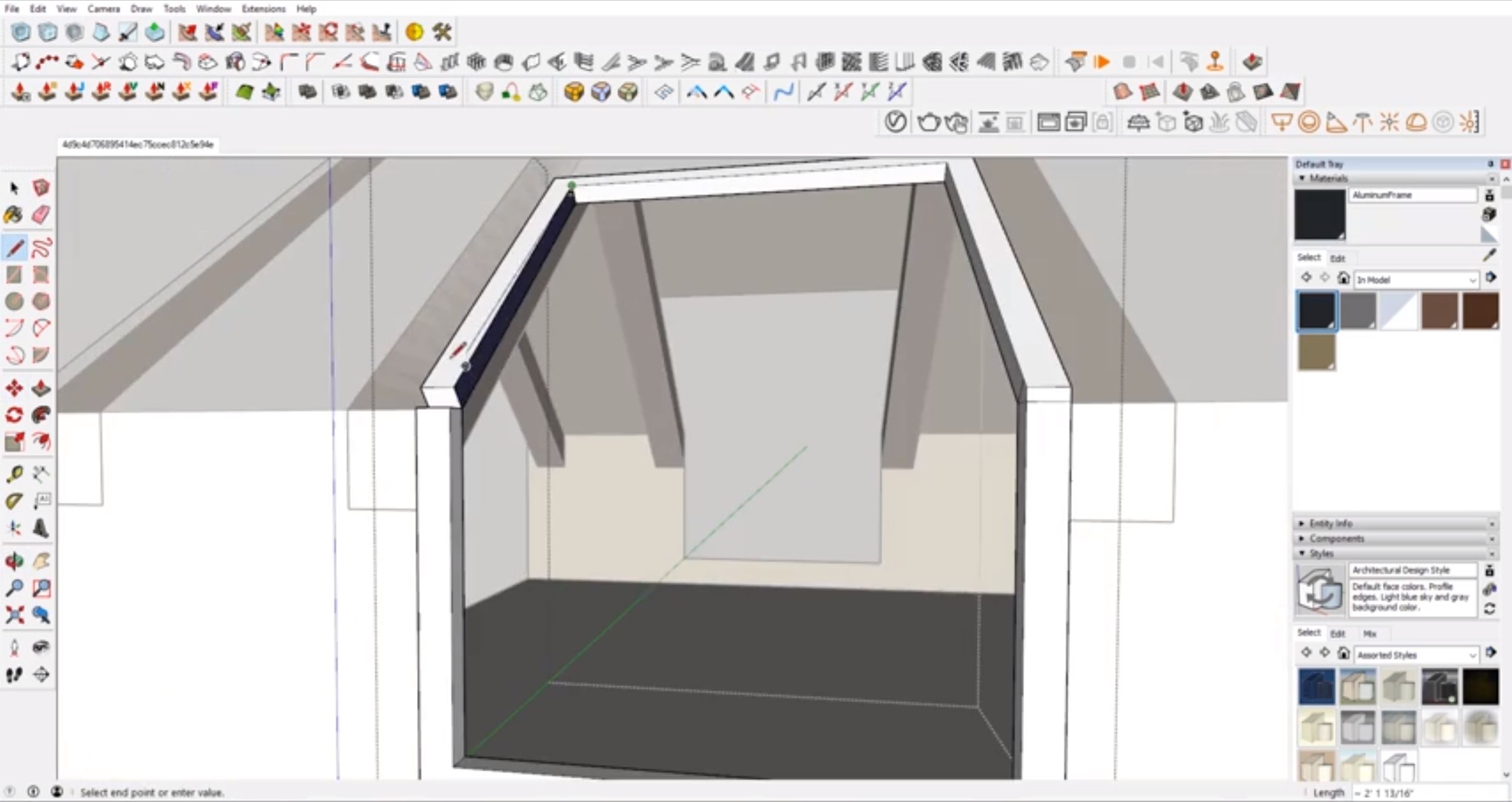Viewport: 1512px width, 802px height.
Task: Toggle V-Ray interactive render
Action: pos(956,123)
